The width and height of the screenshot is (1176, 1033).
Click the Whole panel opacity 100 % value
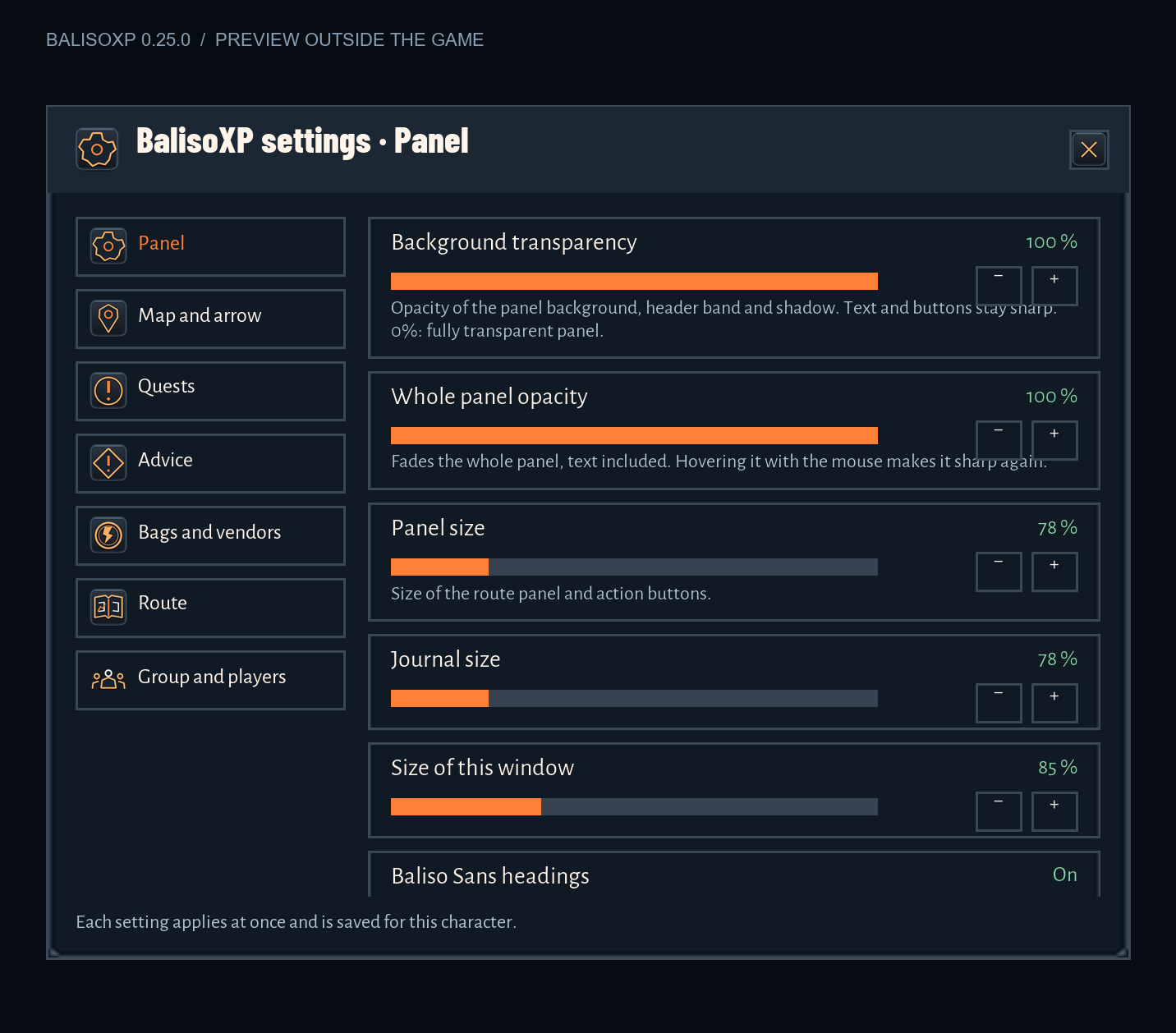point(1051,397)
